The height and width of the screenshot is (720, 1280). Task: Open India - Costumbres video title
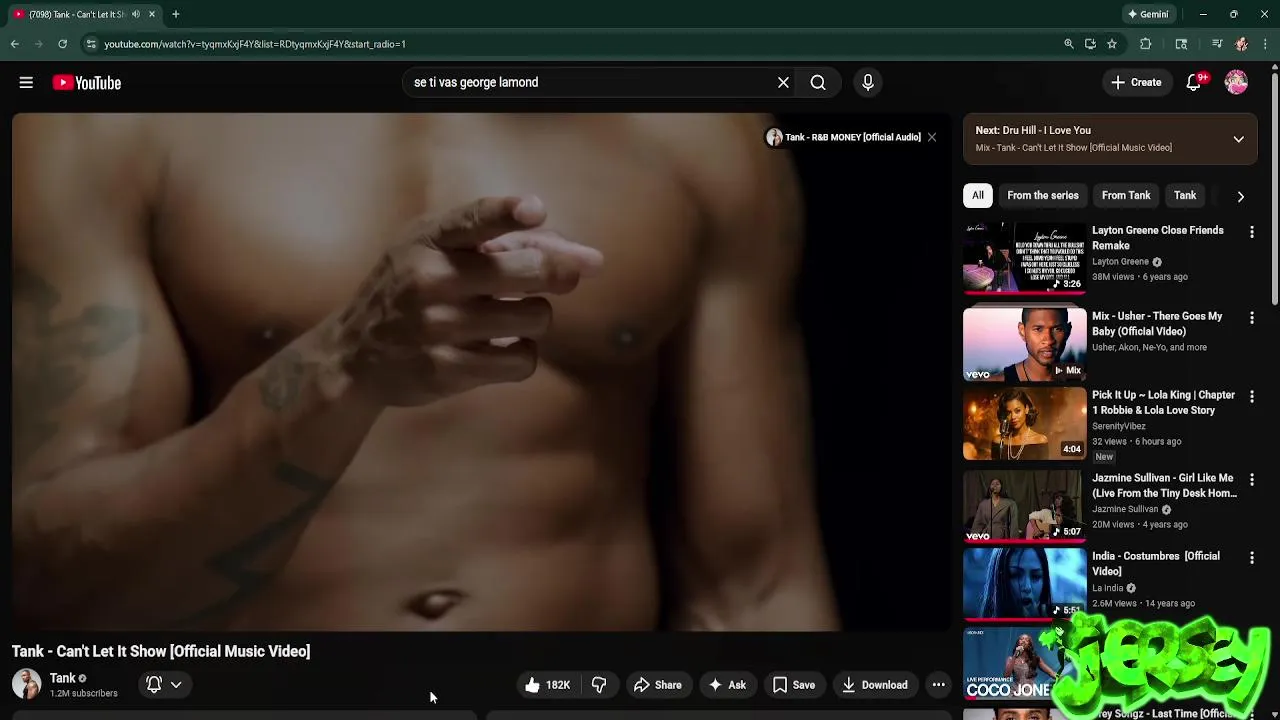1156,563
